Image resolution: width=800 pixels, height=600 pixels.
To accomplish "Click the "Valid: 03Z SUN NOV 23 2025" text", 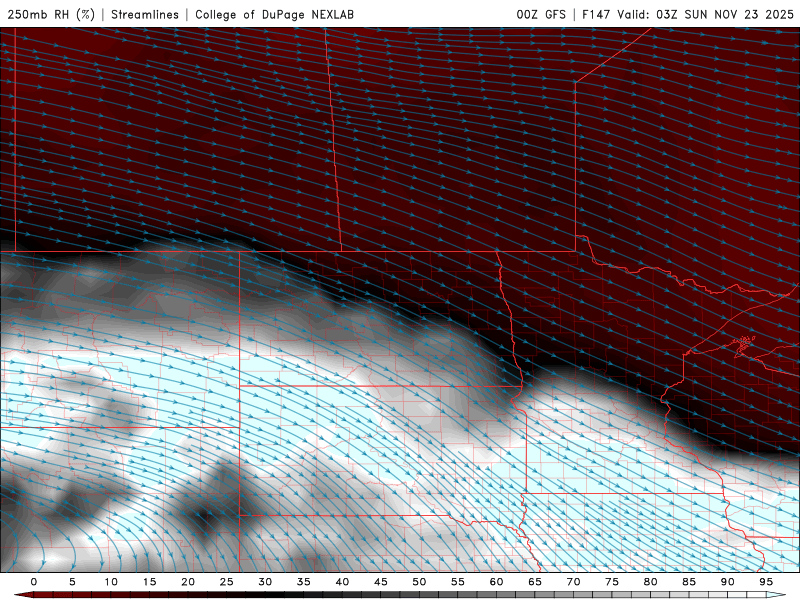I will click(x=706, y=14).
